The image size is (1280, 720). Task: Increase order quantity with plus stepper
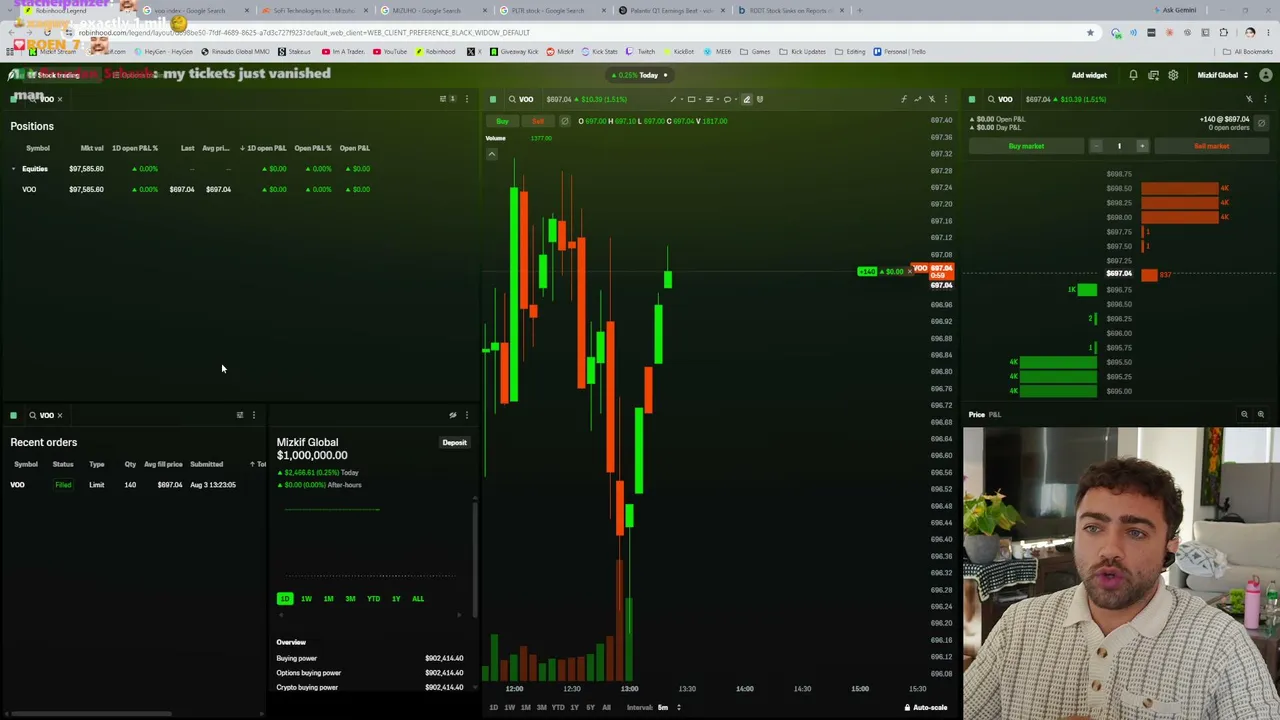(1142, 146)
